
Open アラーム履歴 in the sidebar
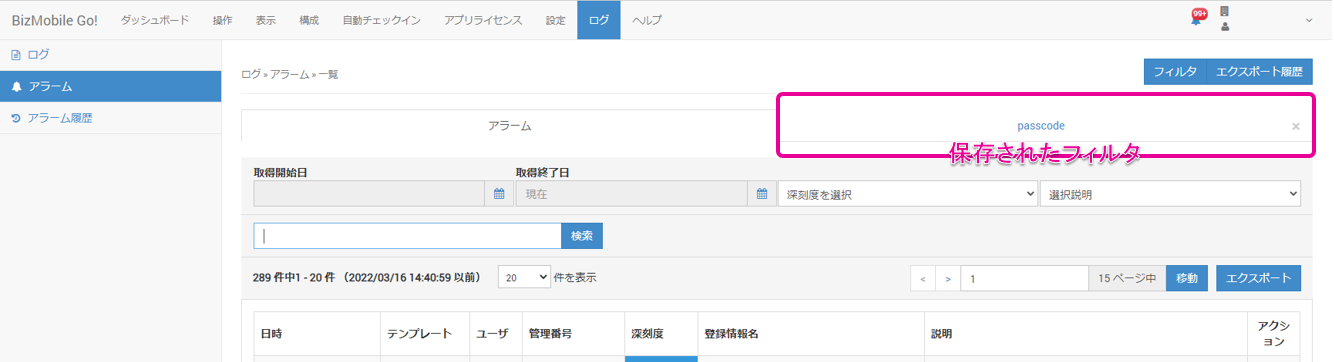pos(110,119)
